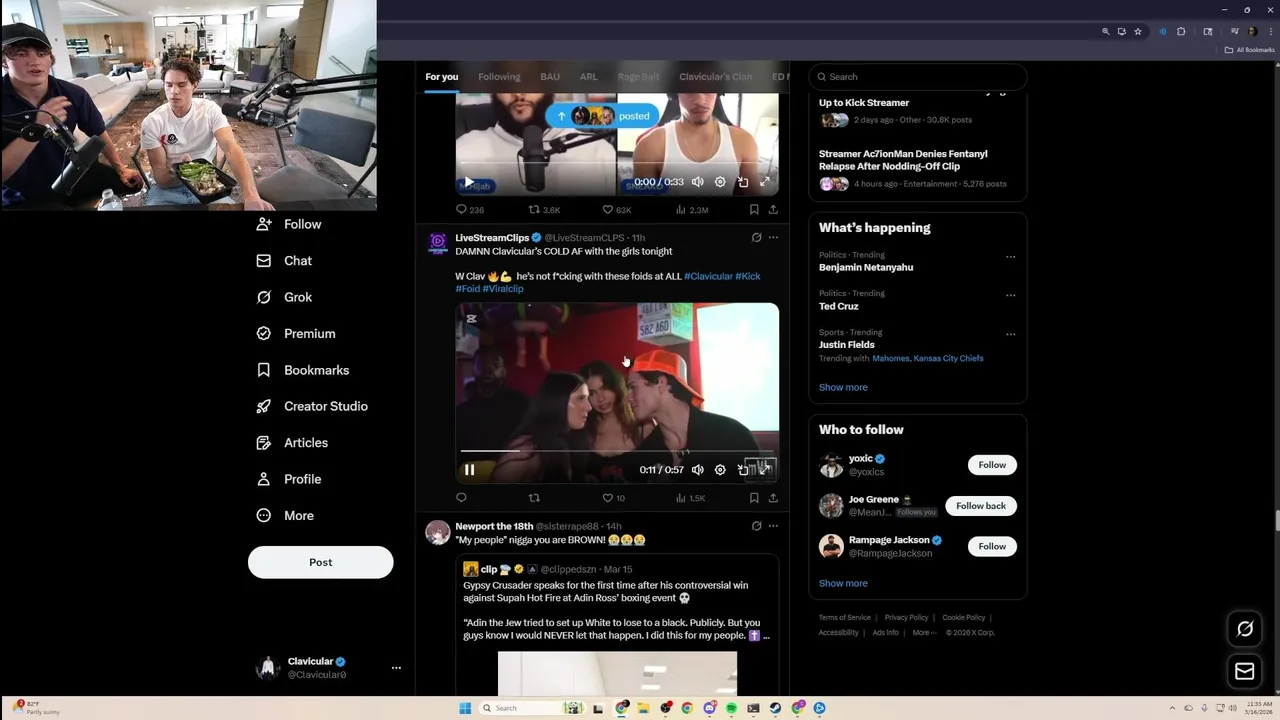
Task: Pause the LiveStreamClips video
Action: (x=469, y=470)
